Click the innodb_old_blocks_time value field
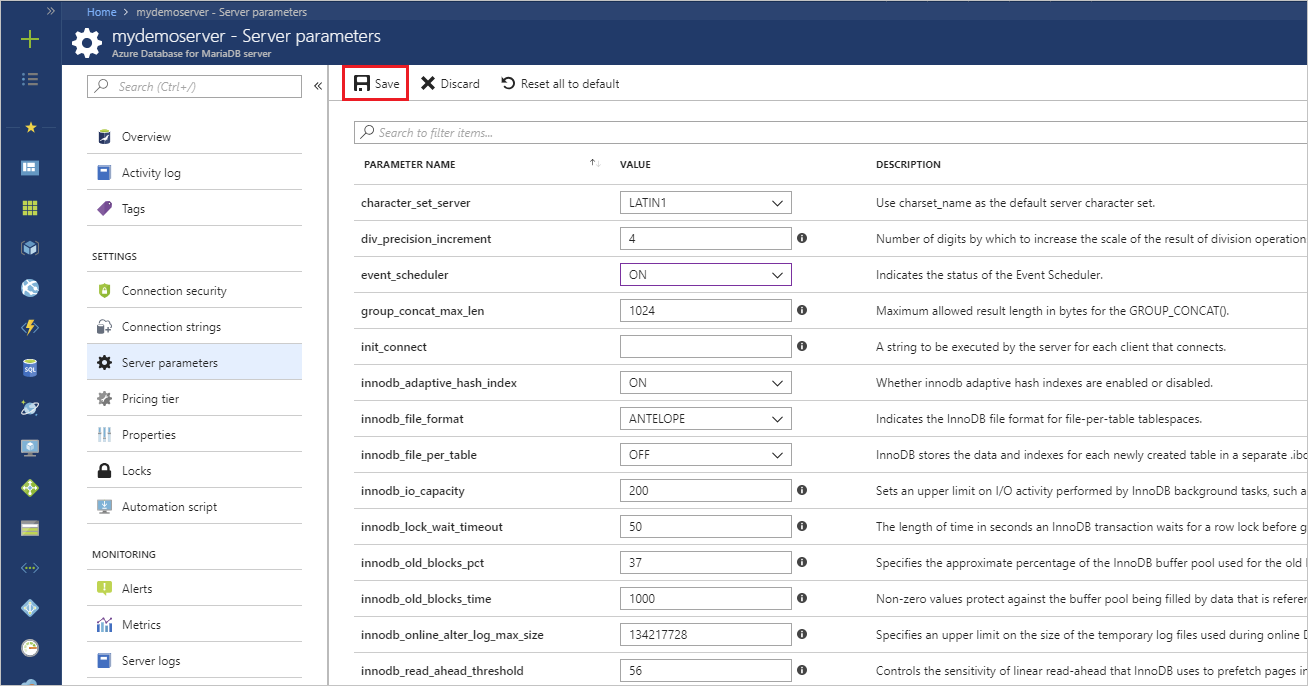The image size is (1308, 686). [706, 599]
